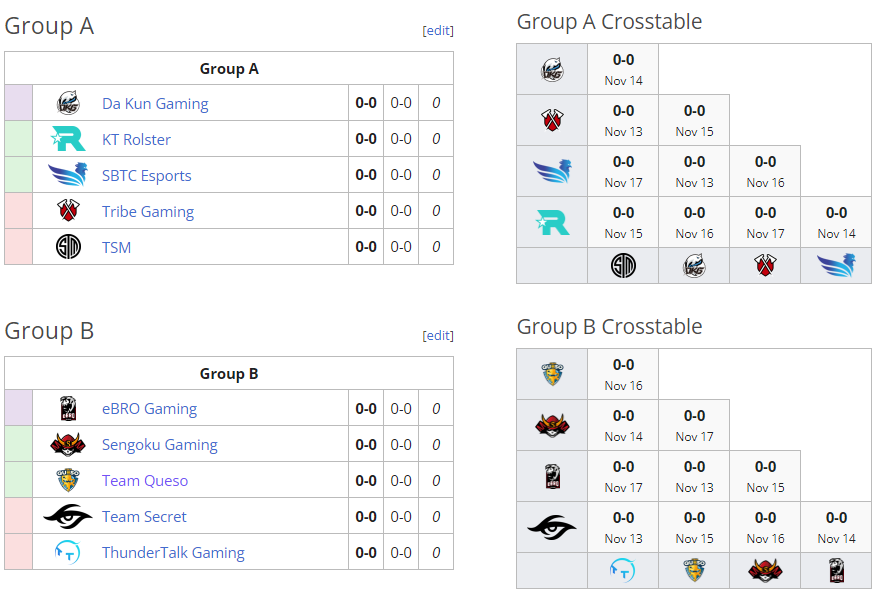Click the Team Secret eye logo in Group B table
The height and width of the screenshot is (611, 886).
[68, 517]
